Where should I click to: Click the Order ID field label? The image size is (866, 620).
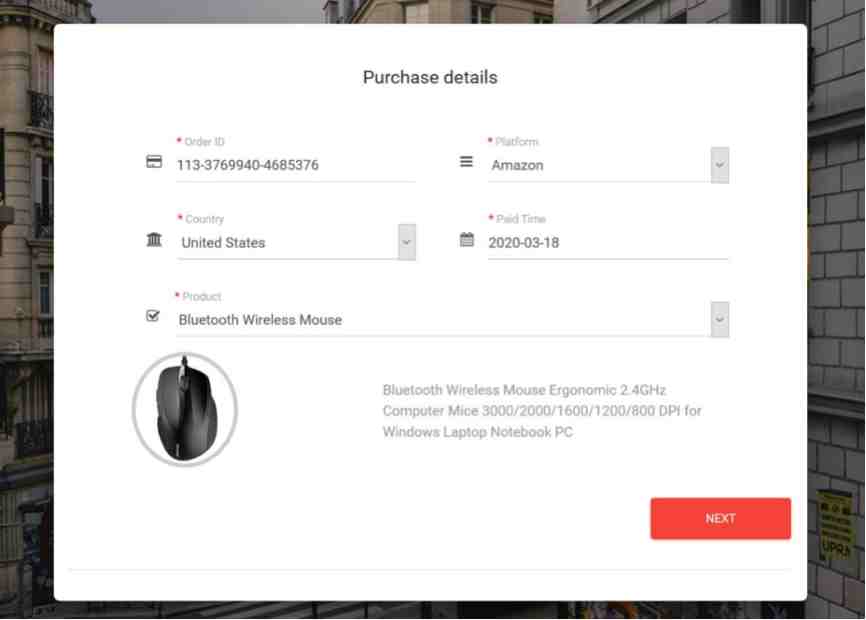click(x=204, y=142)
